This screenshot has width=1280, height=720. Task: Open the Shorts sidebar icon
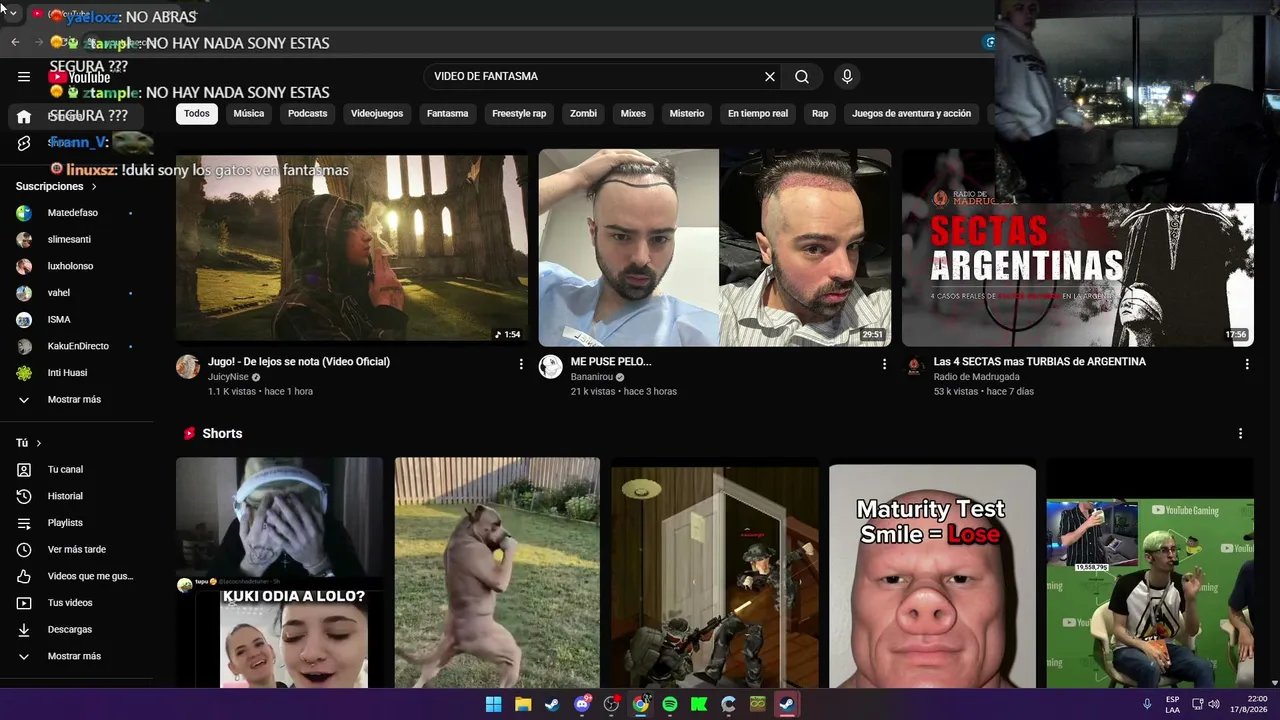pyautogui.click(x=24, y=143)
